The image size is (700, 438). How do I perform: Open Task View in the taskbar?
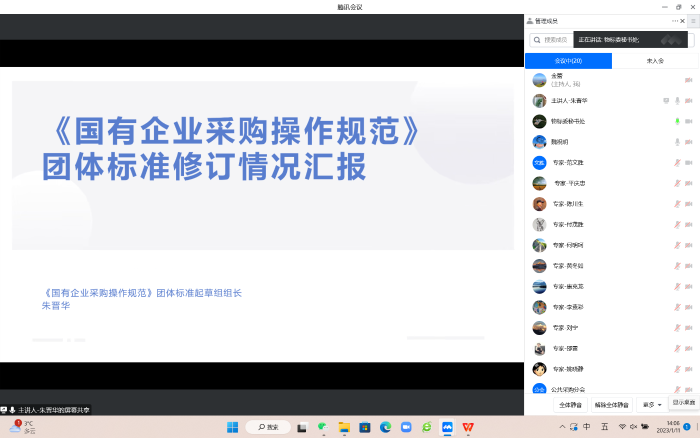coord(302,427)
